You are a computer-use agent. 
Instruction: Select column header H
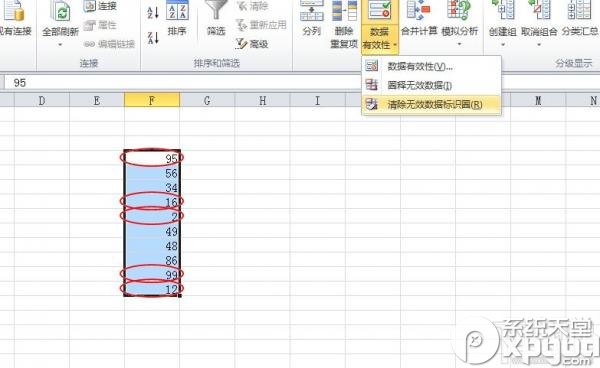tap(262, 101)
